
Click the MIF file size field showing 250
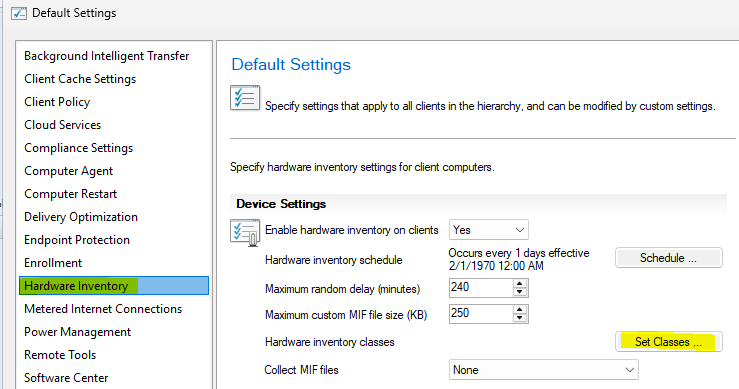tap(481, 314)
